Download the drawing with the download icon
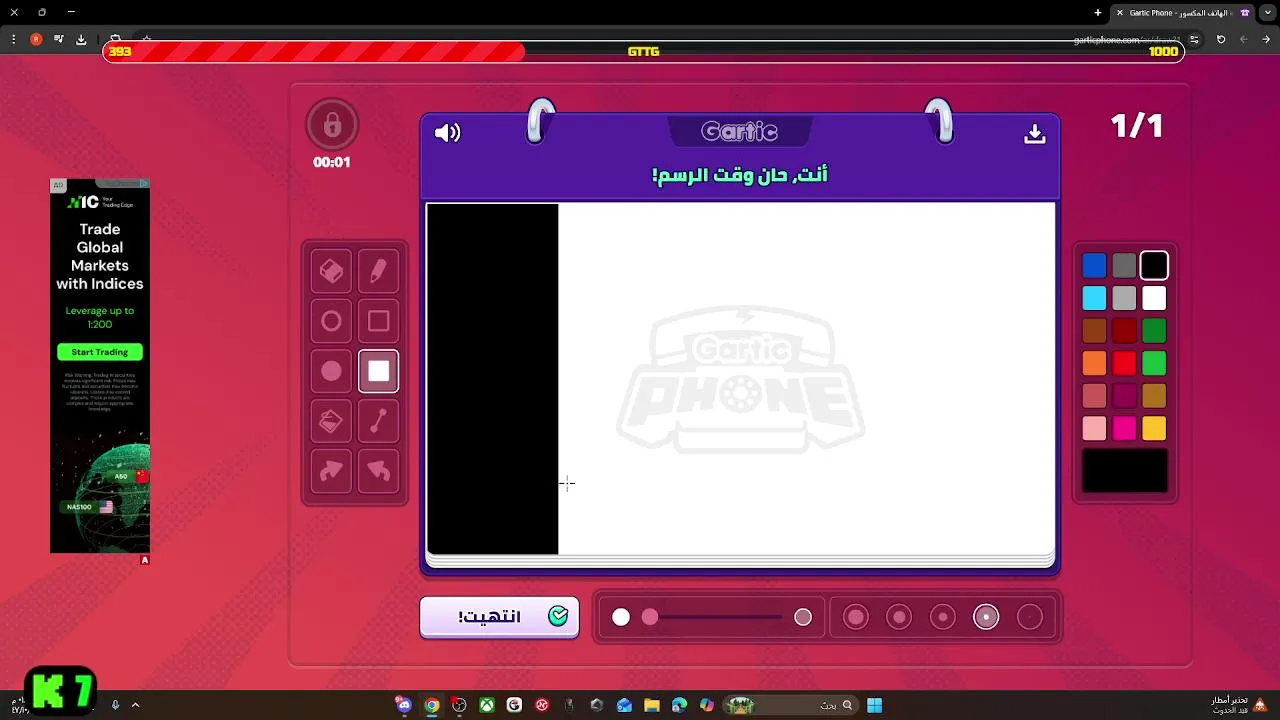Screen dimensions: 1280x720 1035,133
